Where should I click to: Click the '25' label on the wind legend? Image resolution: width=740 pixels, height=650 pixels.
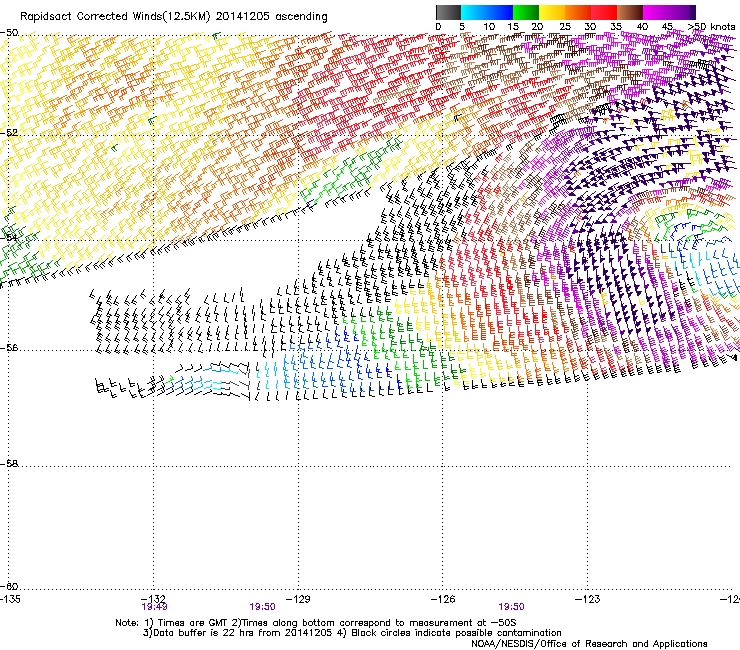point(565,27)
